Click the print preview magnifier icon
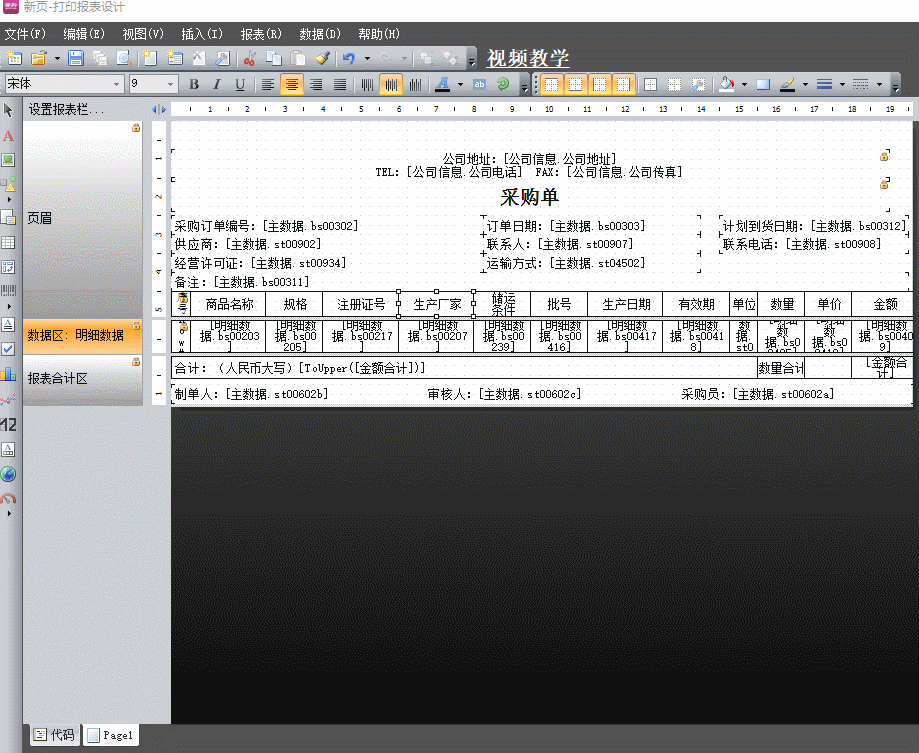This screenshot has width=919, height=753. [125, 59]
